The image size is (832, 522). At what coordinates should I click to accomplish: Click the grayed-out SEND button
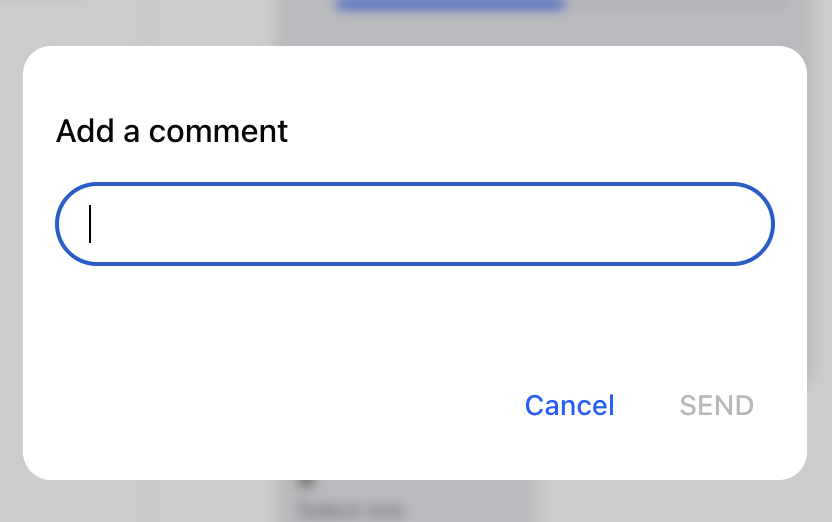pyautogui.click(x=716, y=405)
